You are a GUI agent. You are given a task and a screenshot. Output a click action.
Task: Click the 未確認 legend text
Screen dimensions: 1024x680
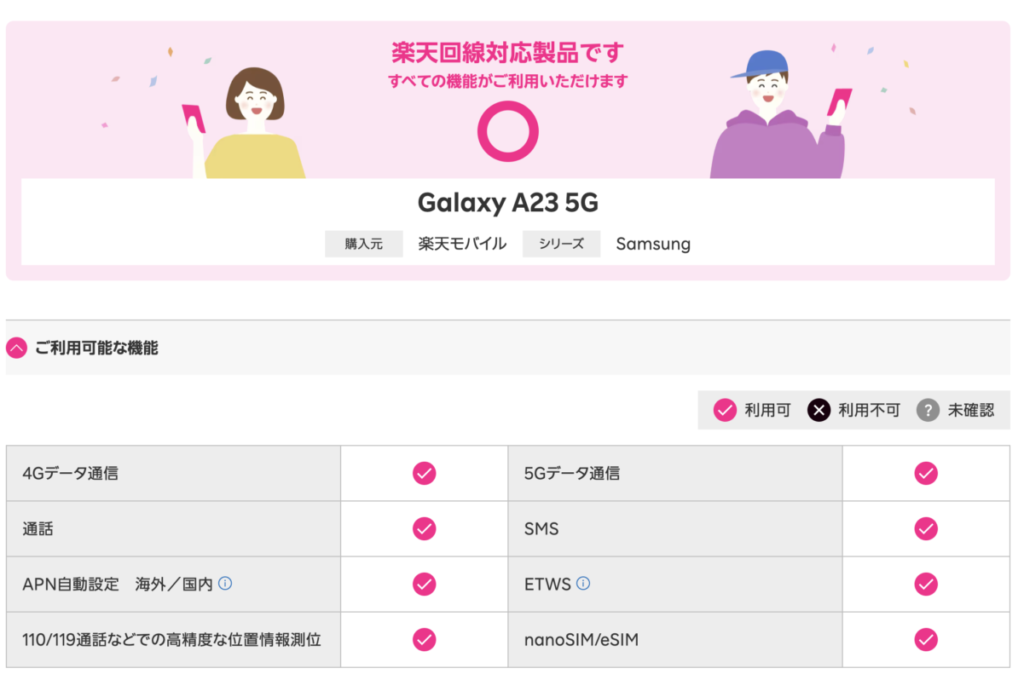971,410
